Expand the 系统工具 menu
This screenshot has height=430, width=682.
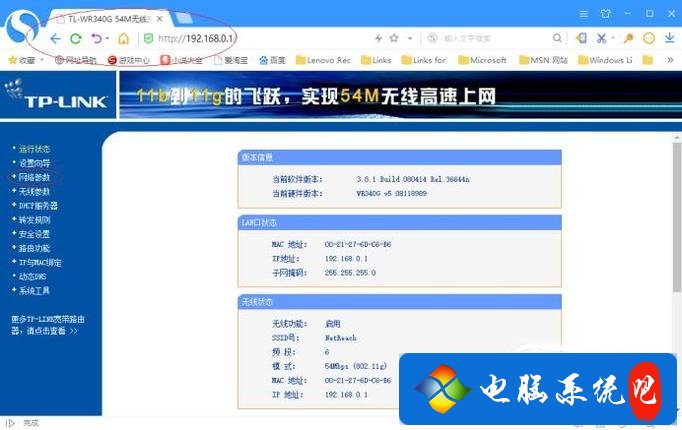(x=34, y=291)
